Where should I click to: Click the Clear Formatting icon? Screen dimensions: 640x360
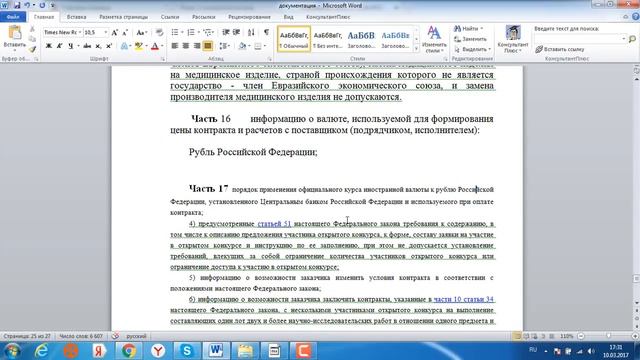(159, 32)
